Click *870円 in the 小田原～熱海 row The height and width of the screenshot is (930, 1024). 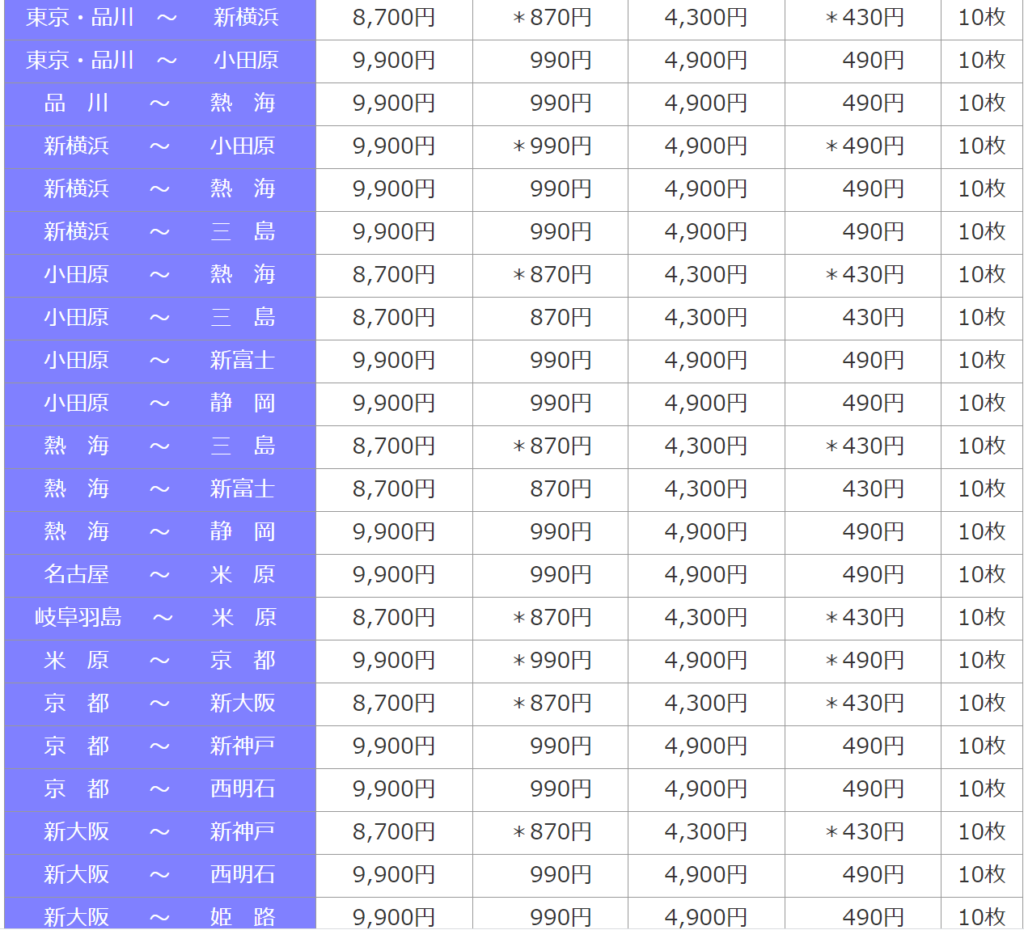(x=551, y=275)
